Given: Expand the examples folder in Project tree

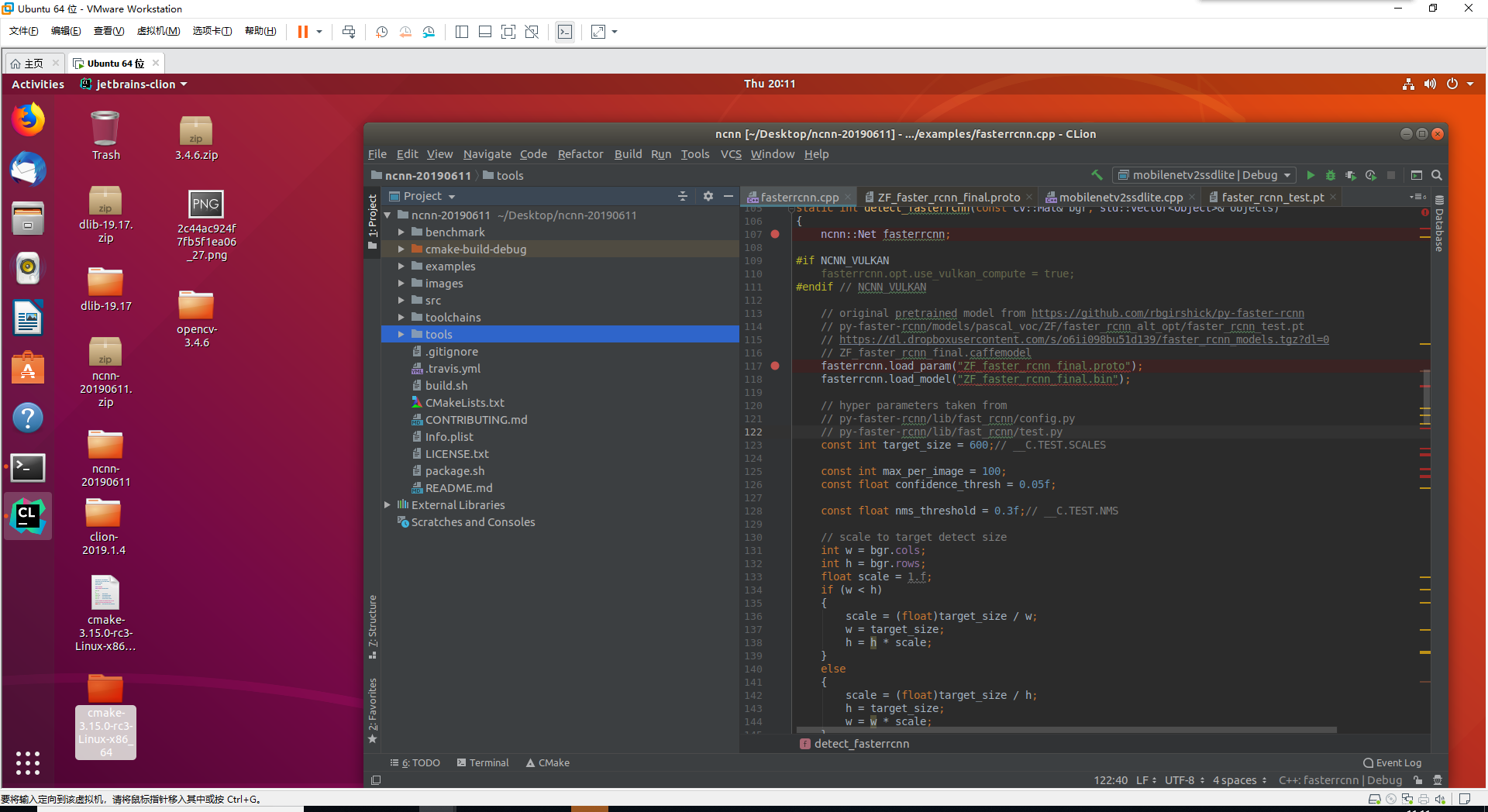Looking at the screenshot, I should pyautogui.click(x=401, y=266).
